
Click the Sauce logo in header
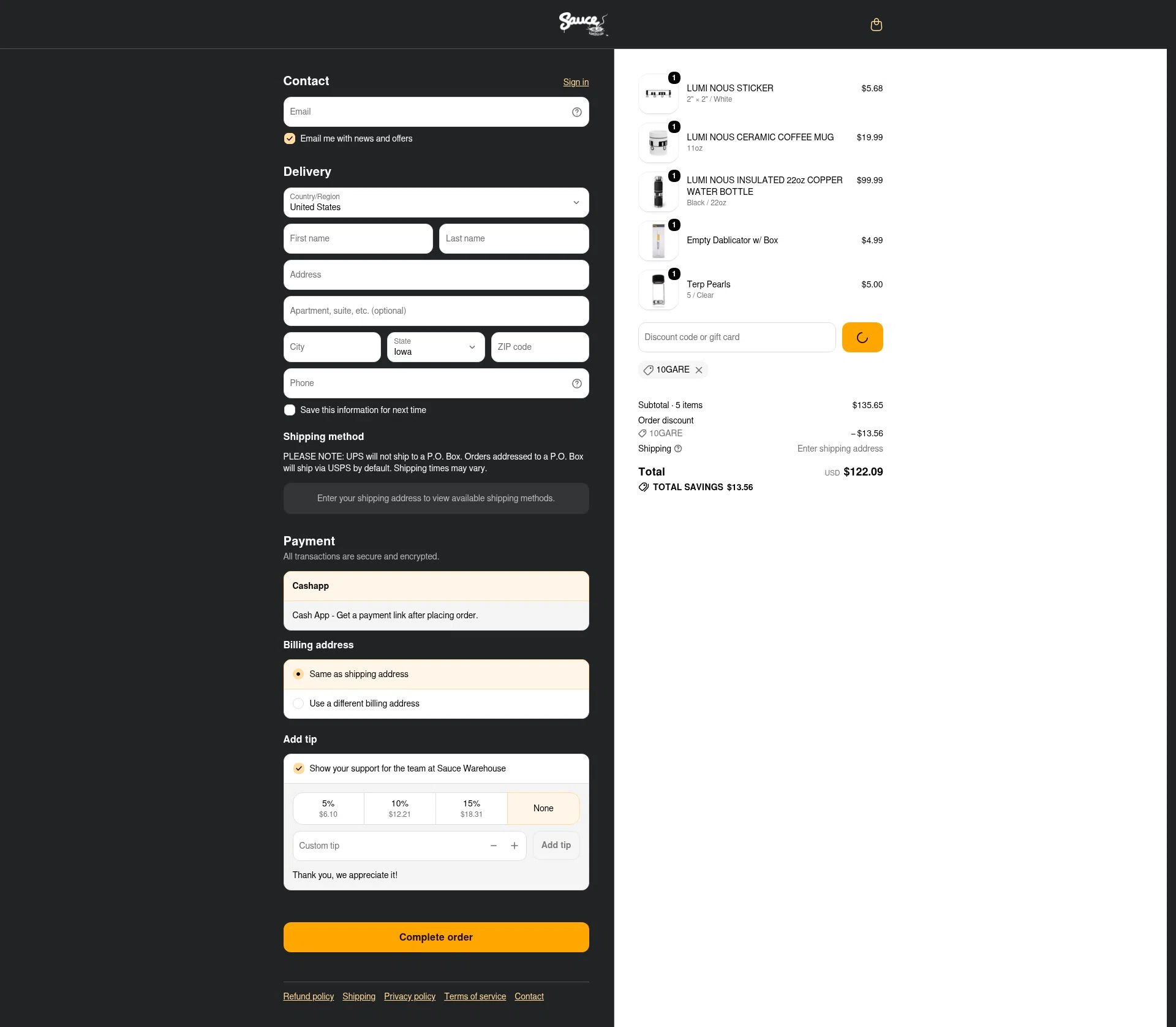(582, 24)
